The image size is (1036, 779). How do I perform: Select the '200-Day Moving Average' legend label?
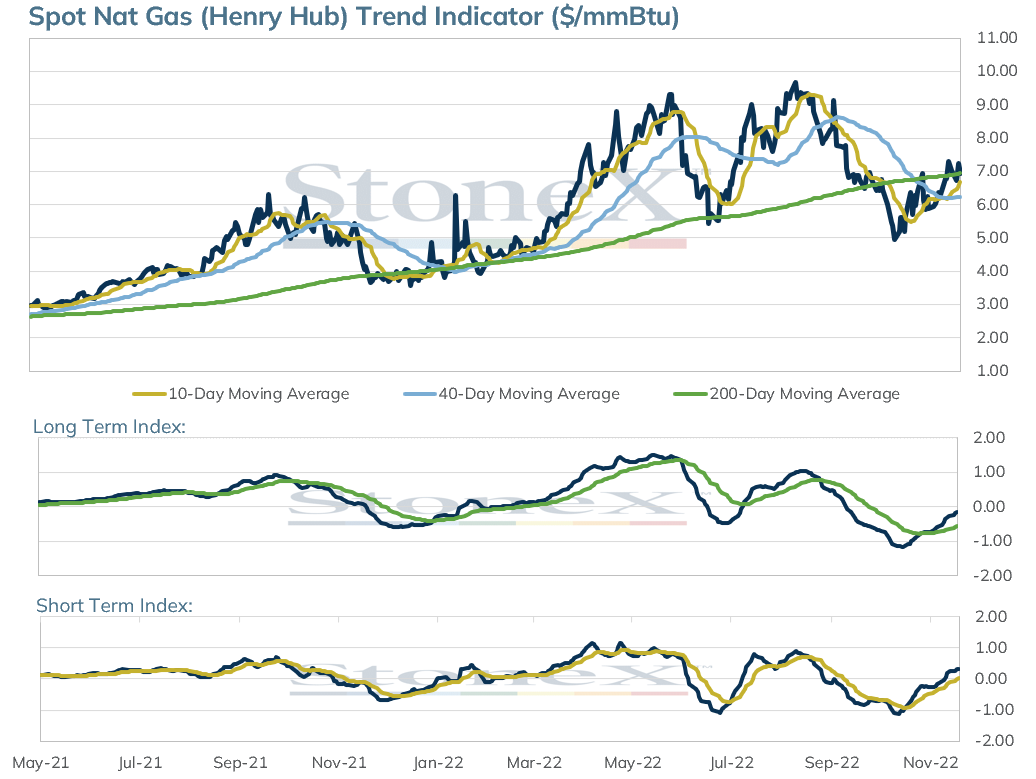[x=805, y=394]
